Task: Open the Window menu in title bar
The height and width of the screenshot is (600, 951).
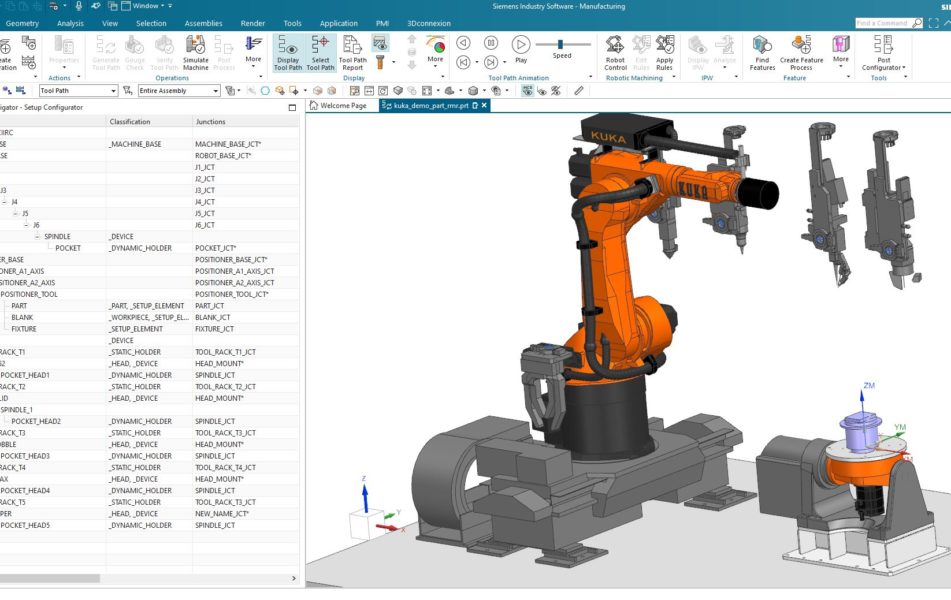Action: pyautogui.click(x=145, y=5)
